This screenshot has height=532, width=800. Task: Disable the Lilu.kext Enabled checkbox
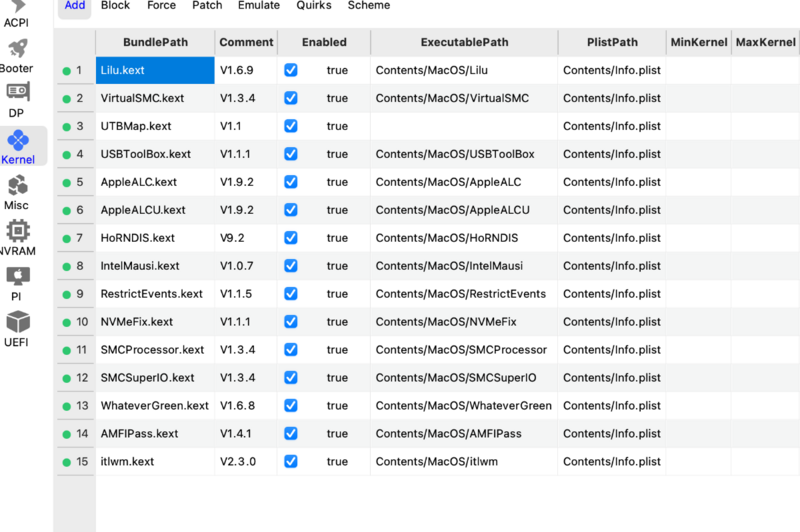(x=291, y=70)
